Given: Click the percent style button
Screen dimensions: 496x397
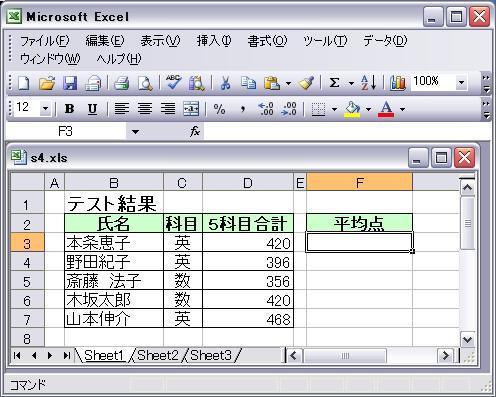Looking at the screenshot, I should [219, 109].
